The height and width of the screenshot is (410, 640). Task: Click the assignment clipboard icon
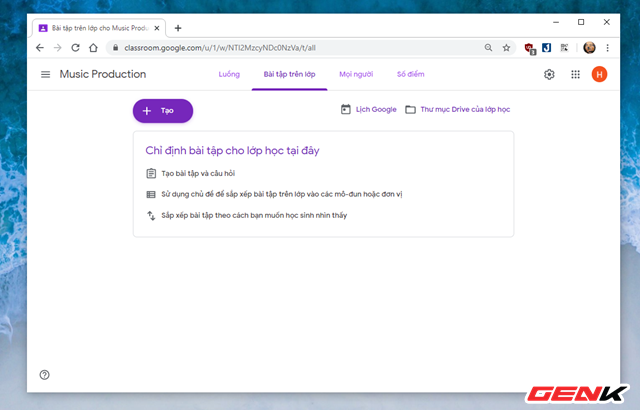(151, 173)
